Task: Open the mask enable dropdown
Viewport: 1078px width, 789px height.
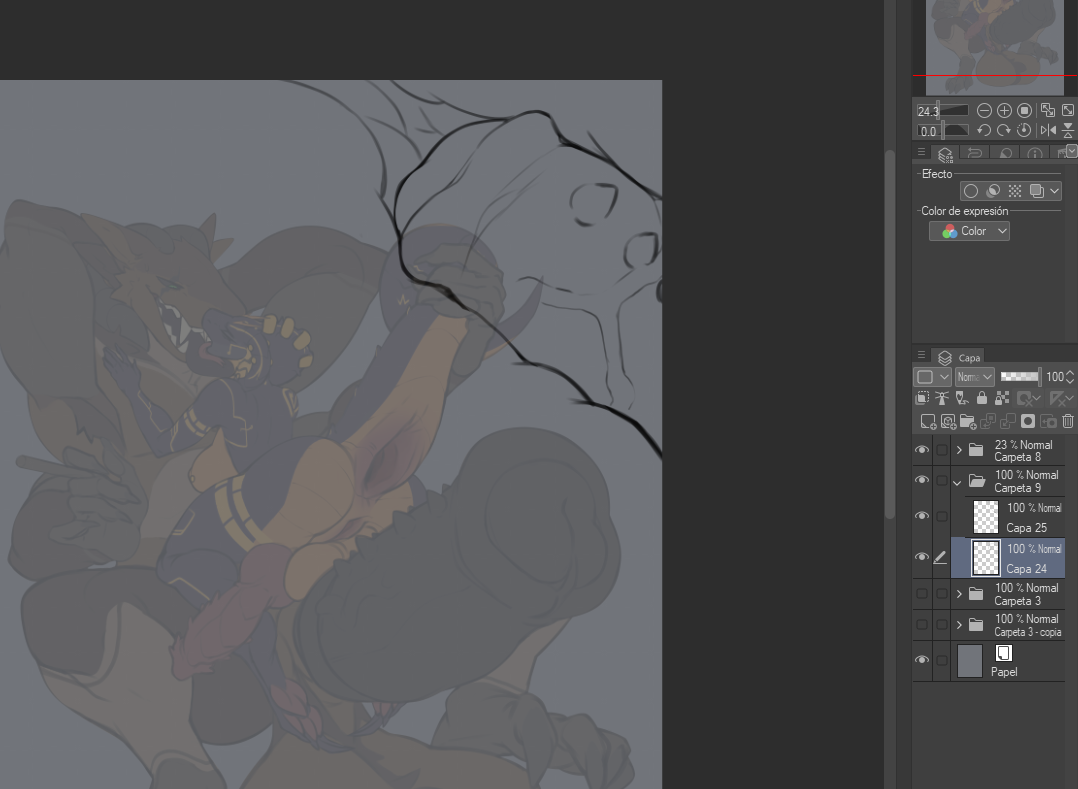Action: (x=1029, y=398)
